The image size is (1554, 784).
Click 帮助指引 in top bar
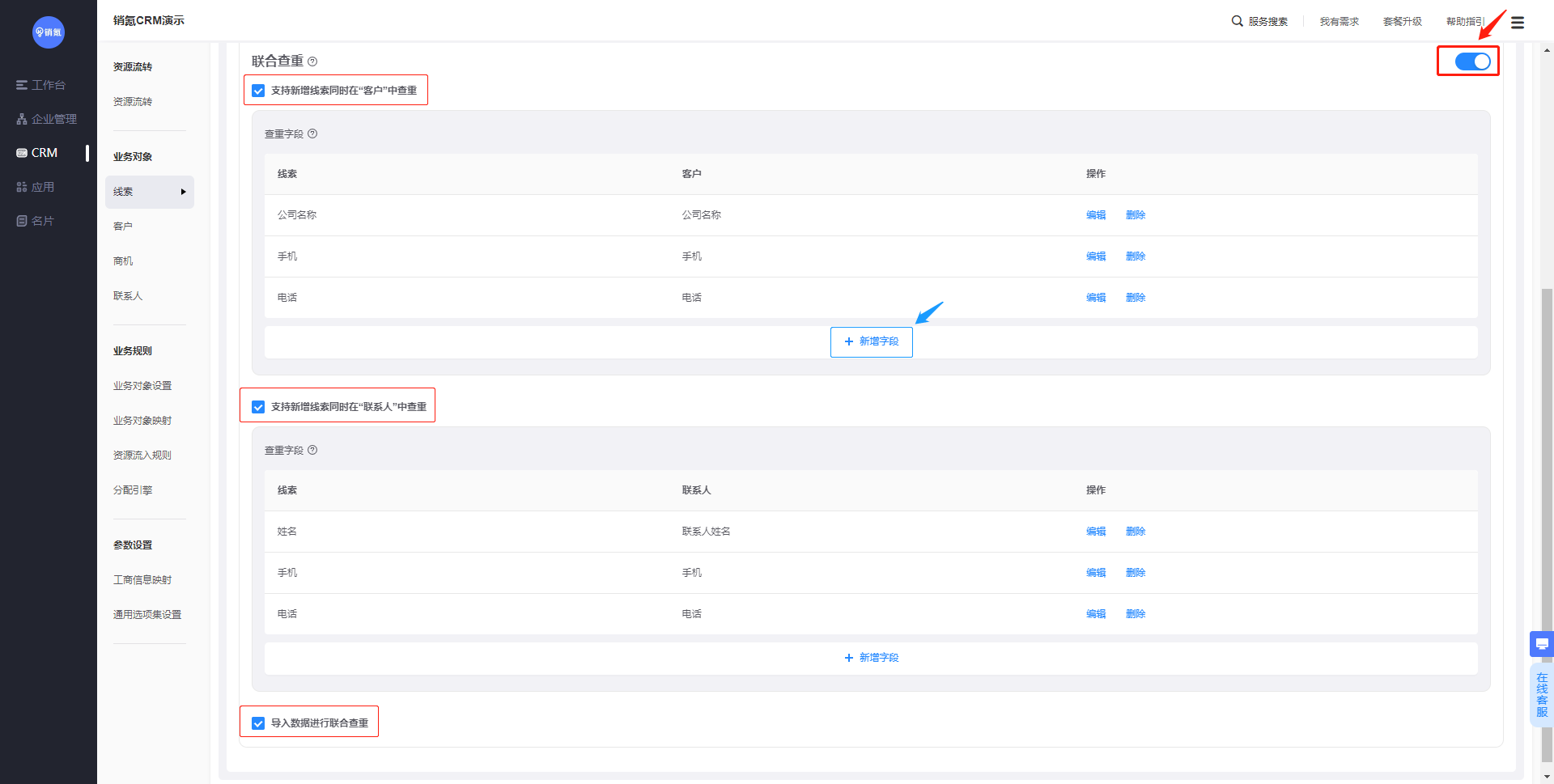click(1465, 22)
